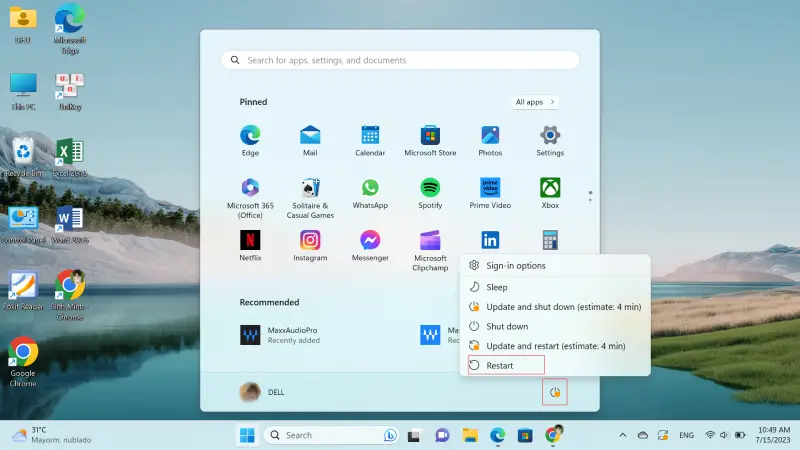Open Microsoft Clipchamp
800x450 pixels.
(430, 250)
